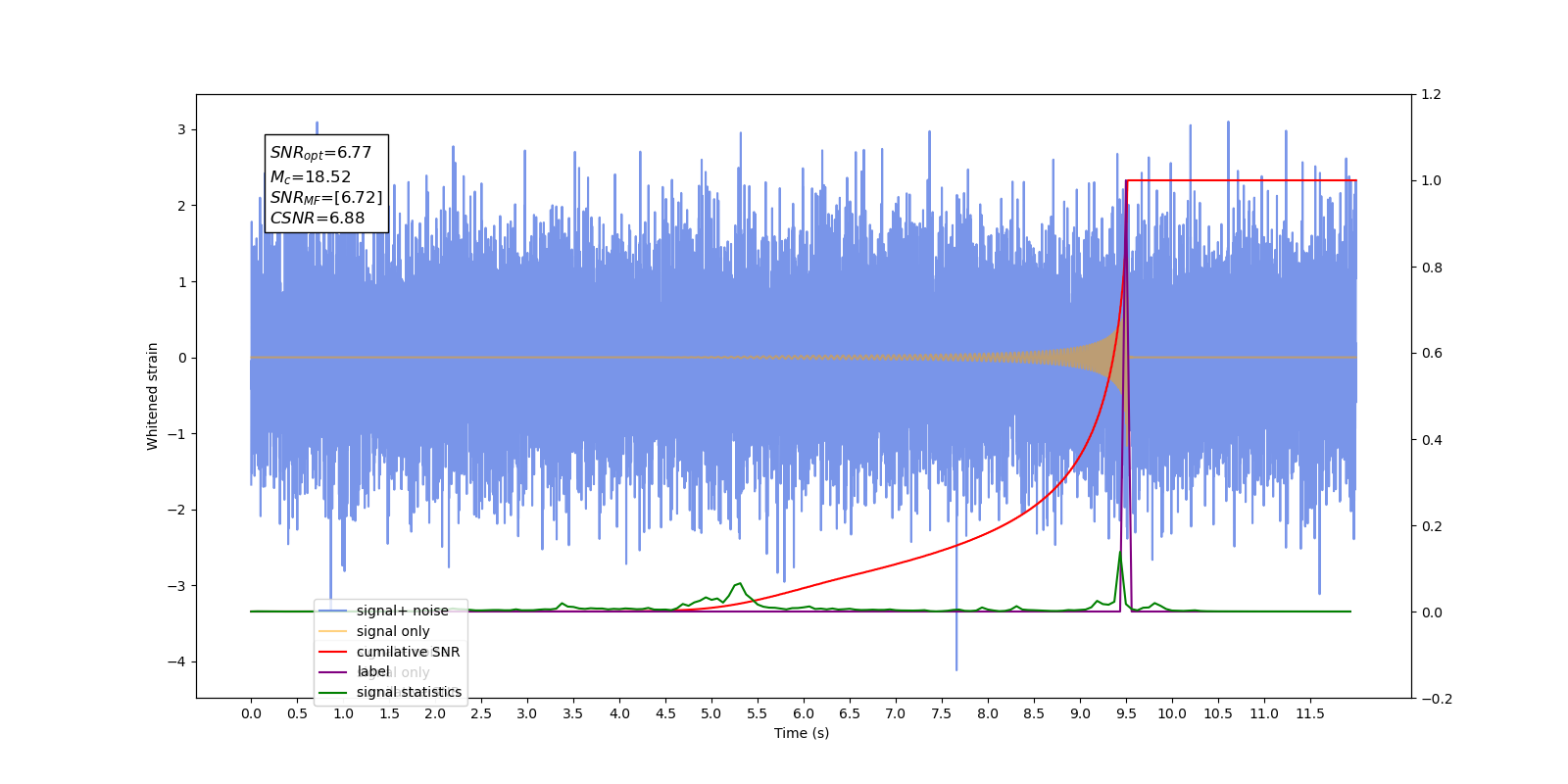
Task: Click the 1.2 tick on right axis
Action: (x=1432, y=95)
